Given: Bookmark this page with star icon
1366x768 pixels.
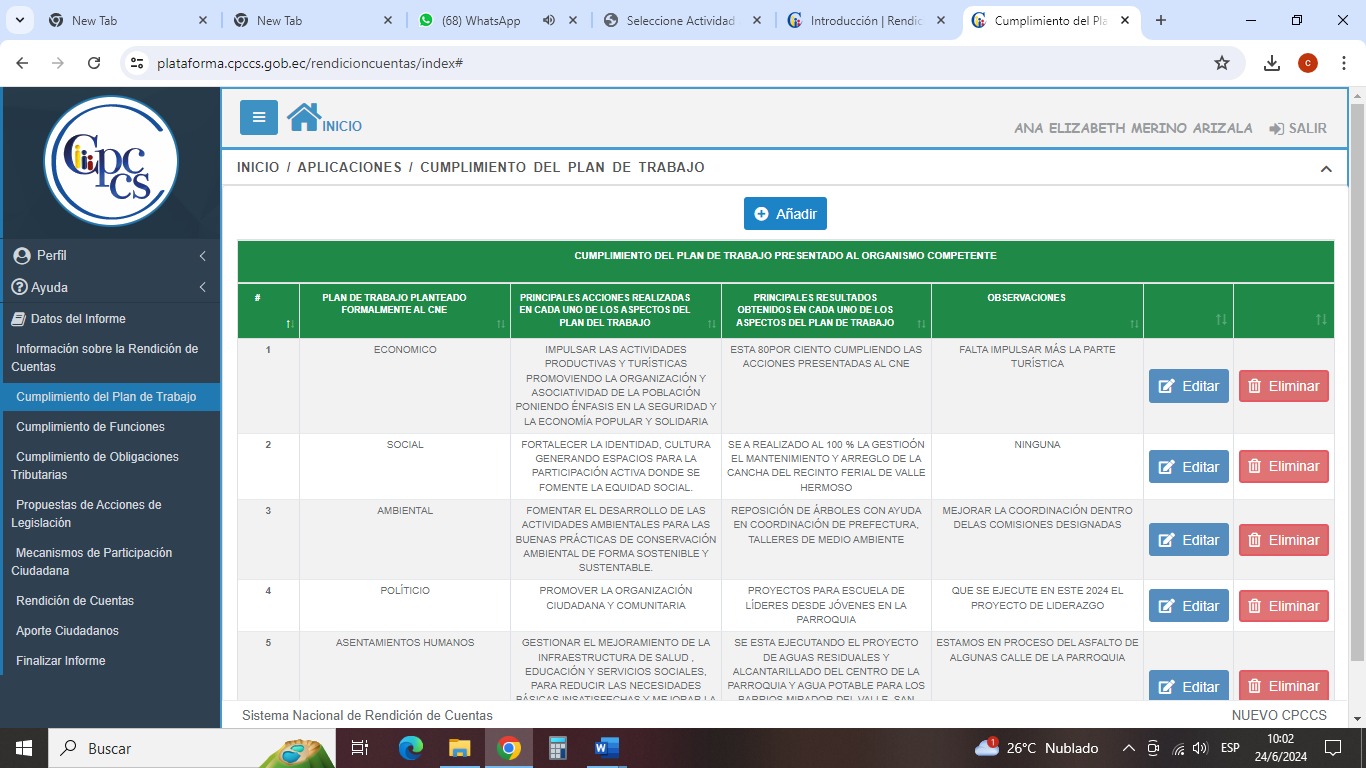Looking at the screenshot, I should click(x=1221, y=63).
